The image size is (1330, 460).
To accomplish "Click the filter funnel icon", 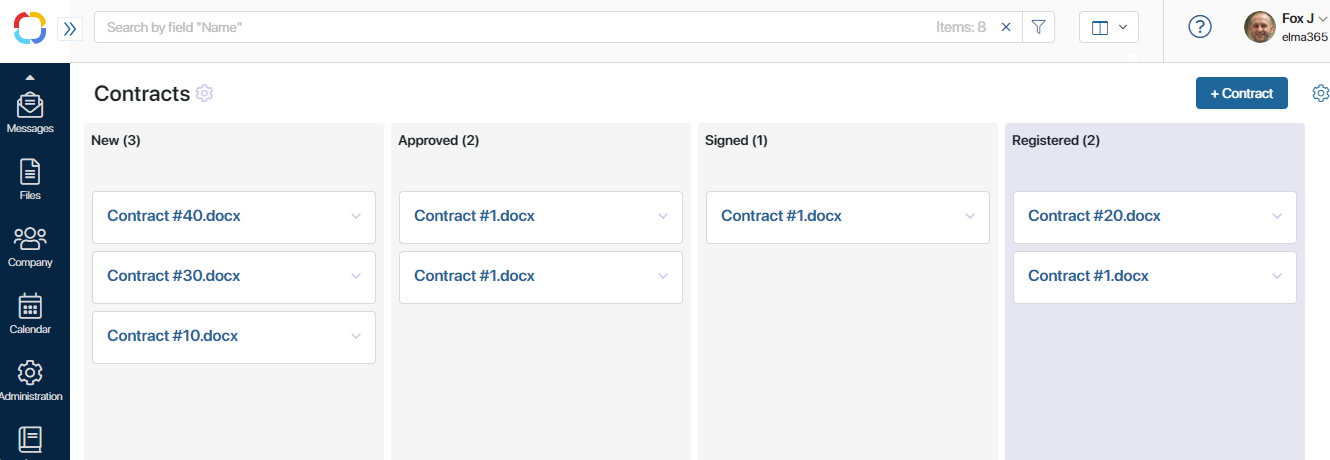I will pyautogui.click(x=1039, y=27).
